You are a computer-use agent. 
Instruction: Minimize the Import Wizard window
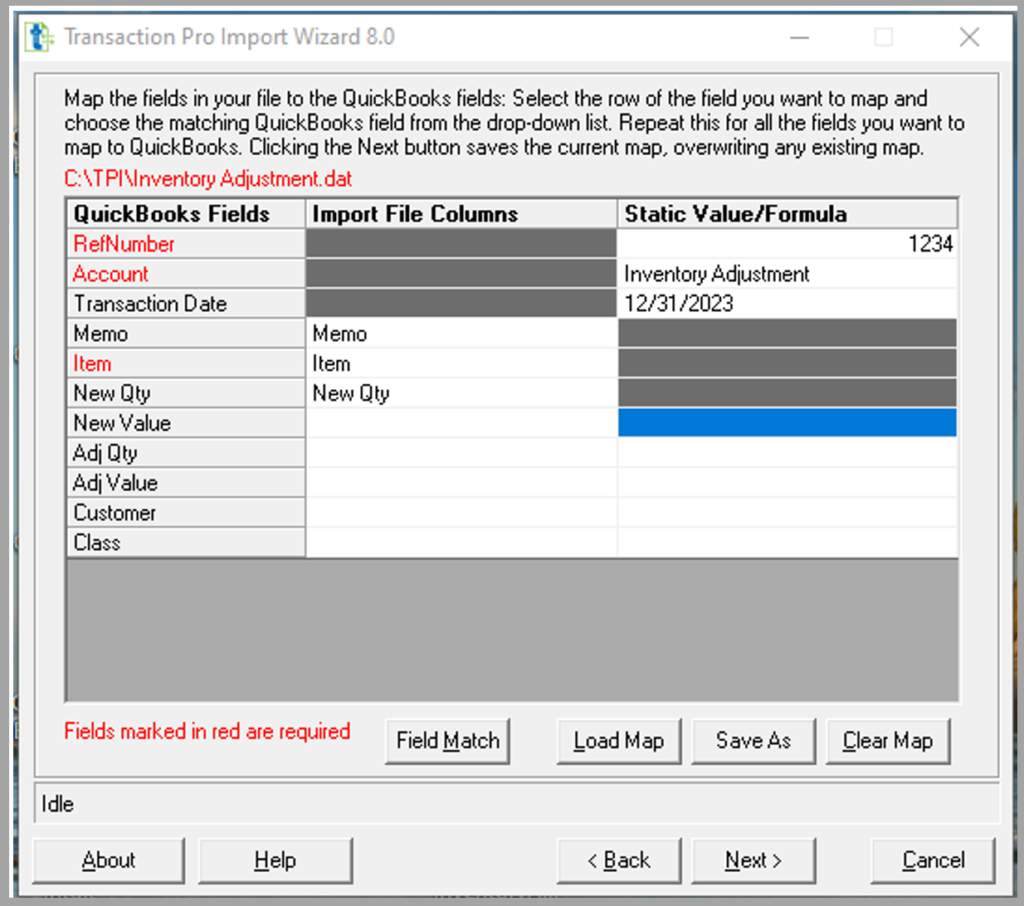tap(799, 37)
